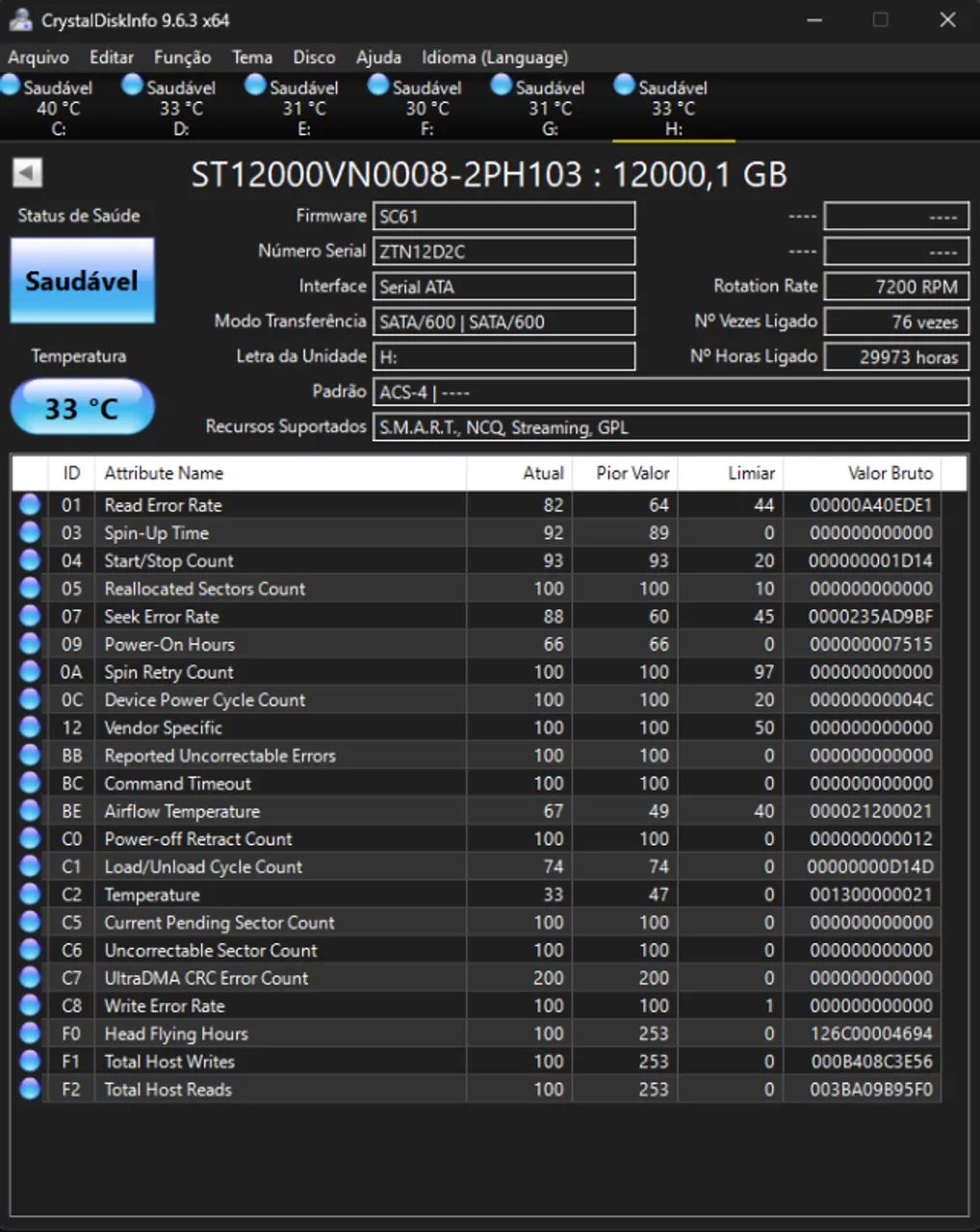Viewport: 980px width, 1232px height.
Task: Click the Attribute Name column header
Action: (280, 473)
